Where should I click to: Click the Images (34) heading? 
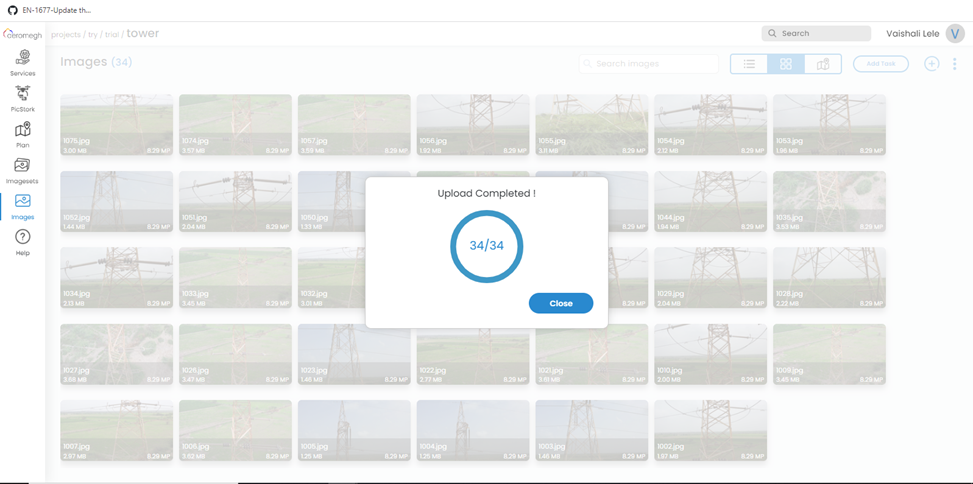point(96,62)
